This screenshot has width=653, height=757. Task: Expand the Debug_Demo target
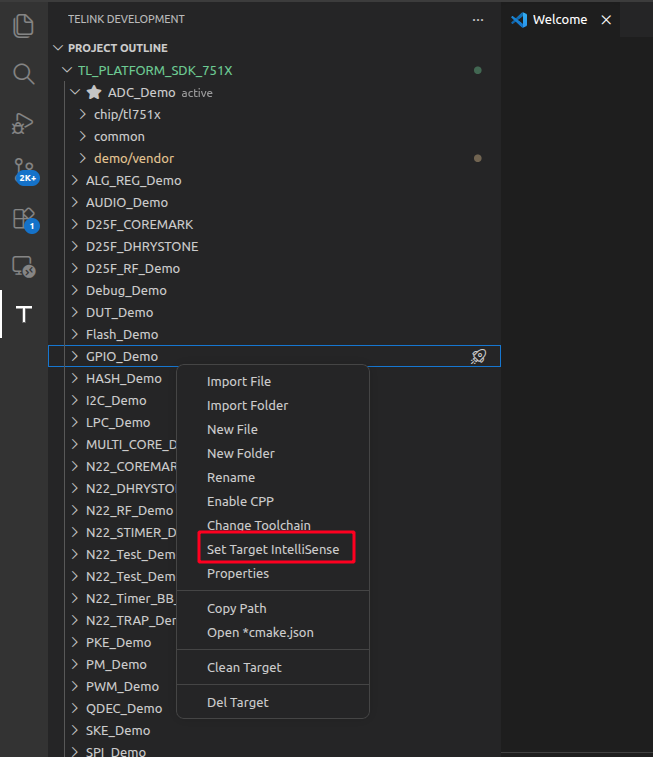(x=75, y=291)
